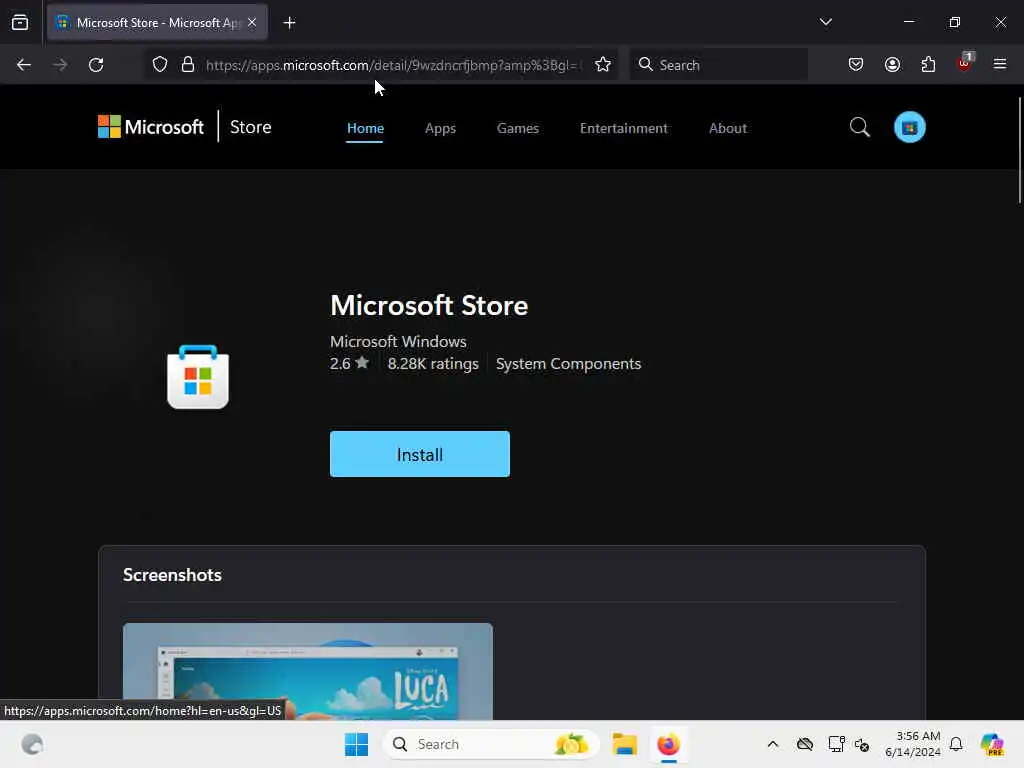Click the blue profile avatar icon
This screenshot has width=1024, height=768.
click(x=910, y=127)
